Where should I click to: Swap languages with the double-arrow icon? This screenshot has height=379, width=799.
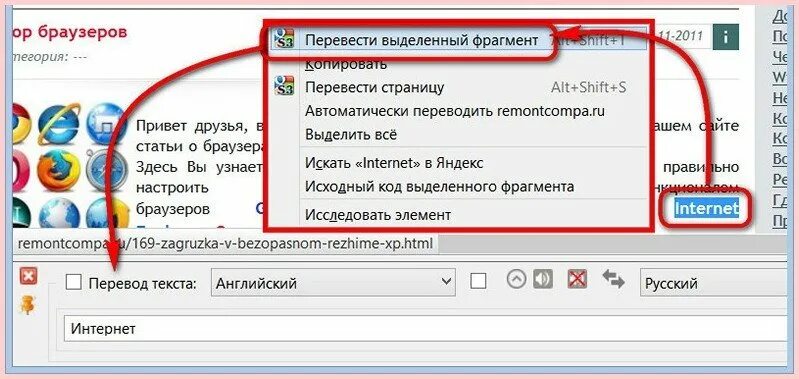click(x=613, y=280)
